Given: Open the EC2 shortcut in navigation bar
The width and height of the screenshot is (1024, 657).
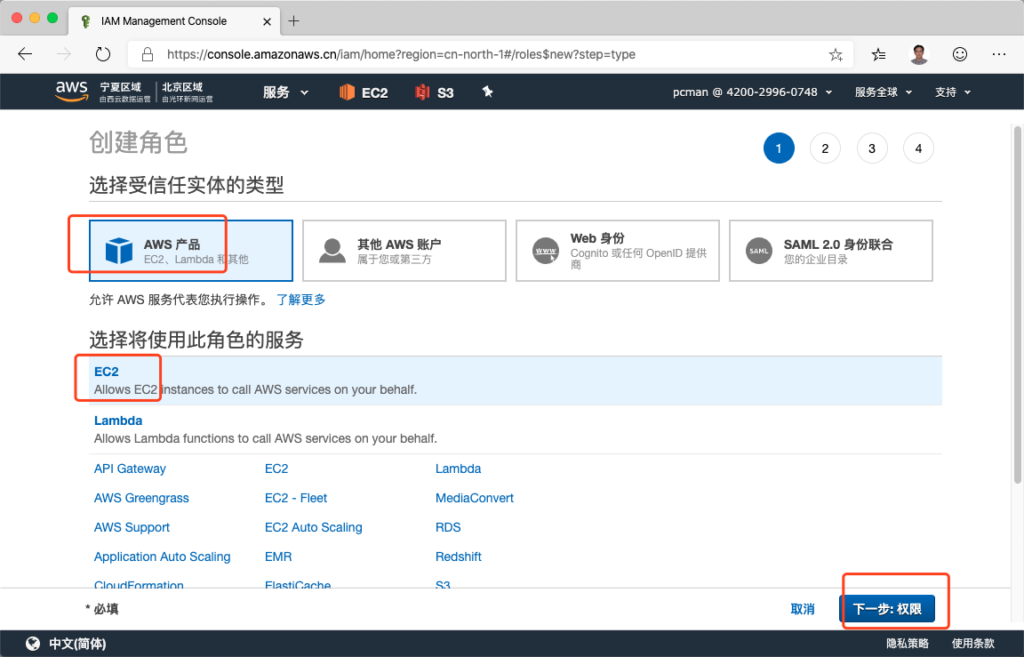Looking at the screenshot, I should click(363, 92).
